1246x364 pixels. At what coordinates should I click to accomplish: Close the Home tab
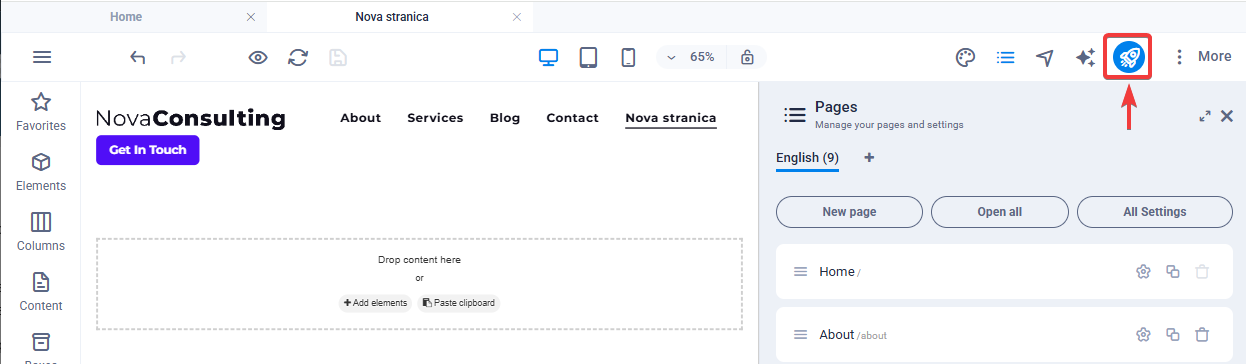(x=250, y=17)
